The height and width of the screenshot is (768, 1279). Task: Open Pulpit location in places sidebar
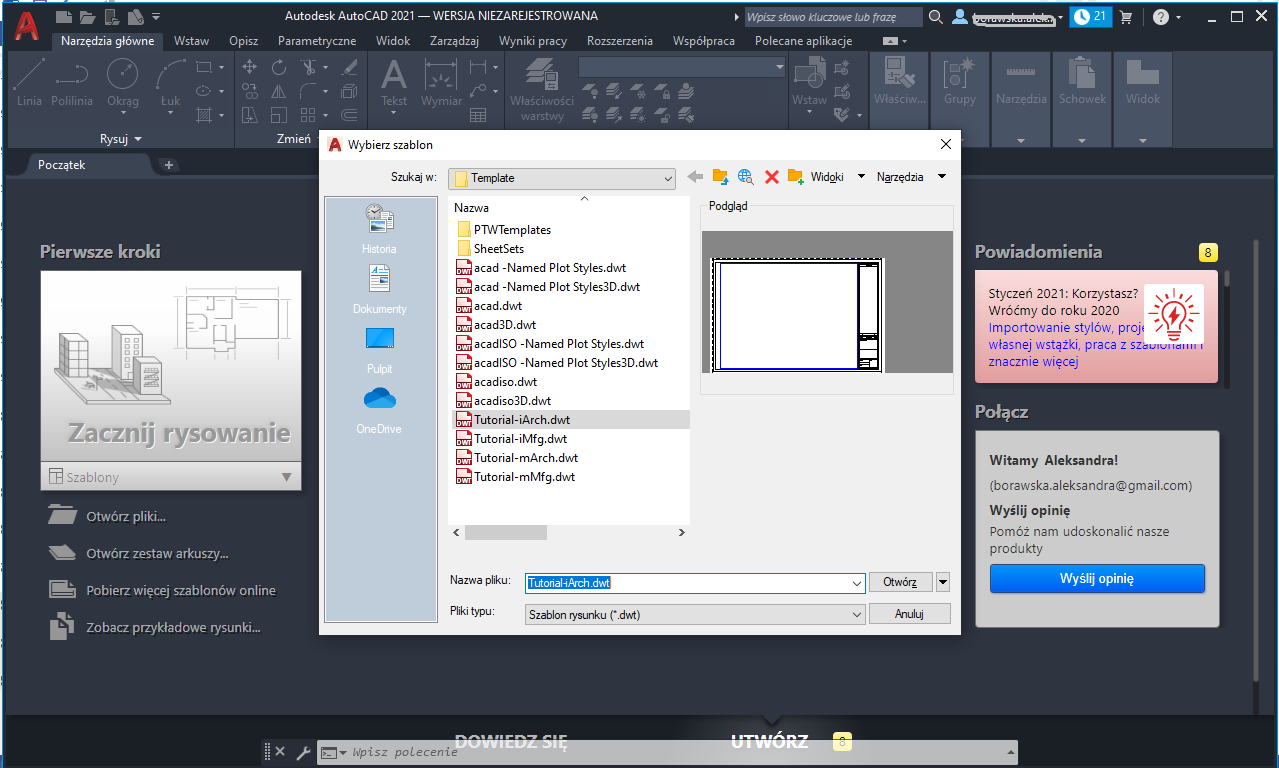tap(379, 350)
